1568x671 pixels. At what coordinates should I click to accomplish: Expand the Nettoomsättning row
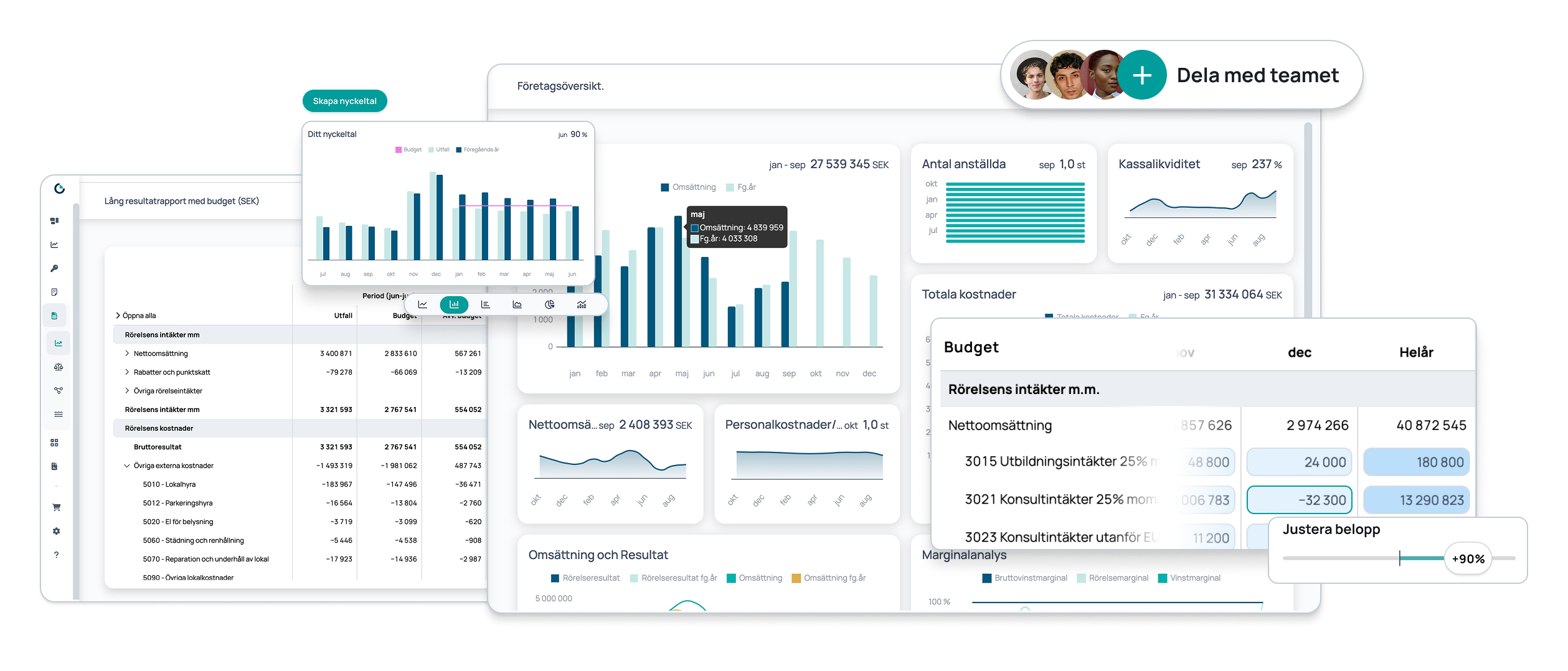127,354
